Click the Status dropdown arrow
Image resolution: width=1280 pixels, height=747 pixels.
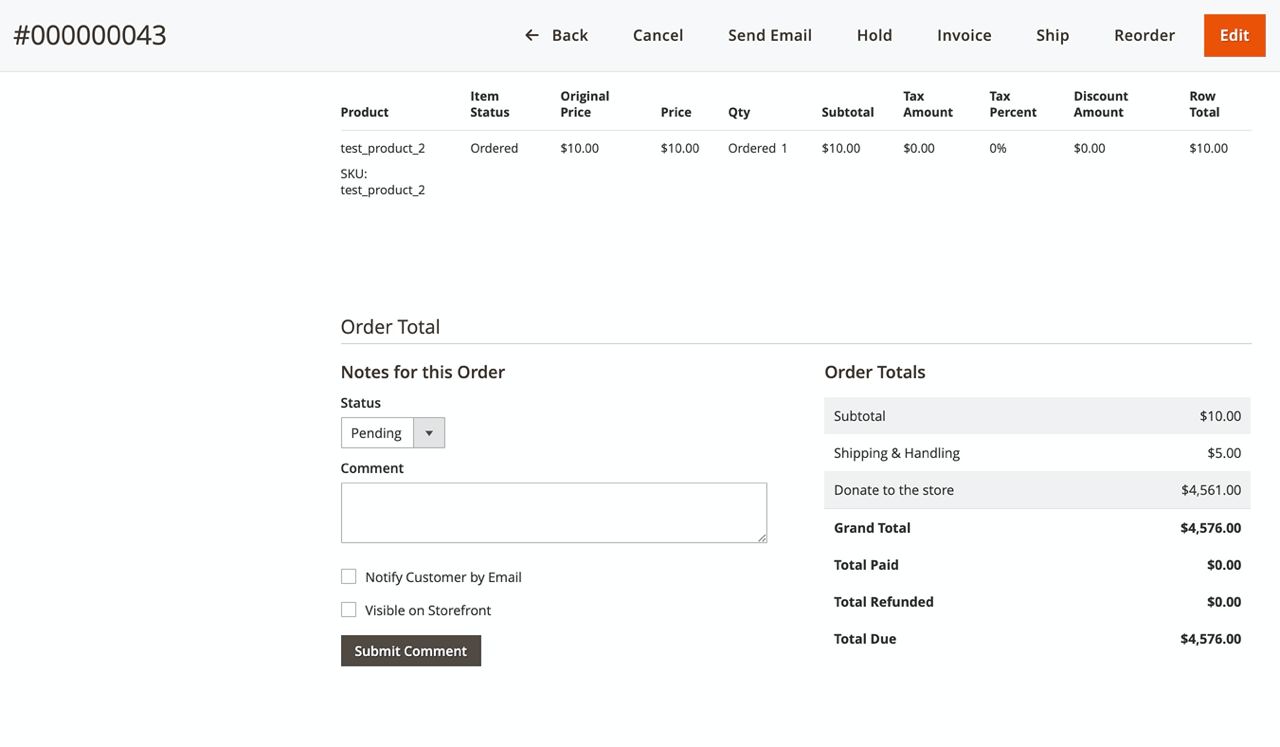[x=429, y=433]
